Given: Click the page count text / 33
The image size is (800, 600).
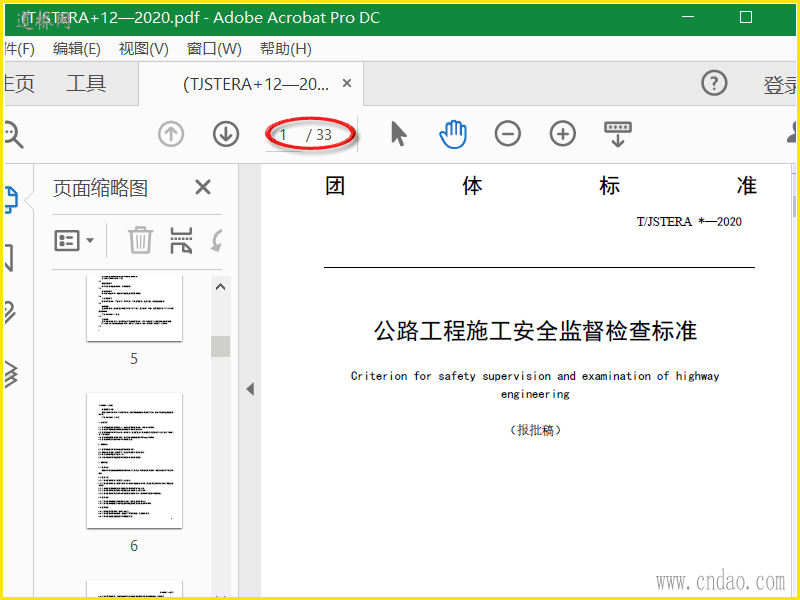Looking at the screenshot, I should click(x=319, y=135).
